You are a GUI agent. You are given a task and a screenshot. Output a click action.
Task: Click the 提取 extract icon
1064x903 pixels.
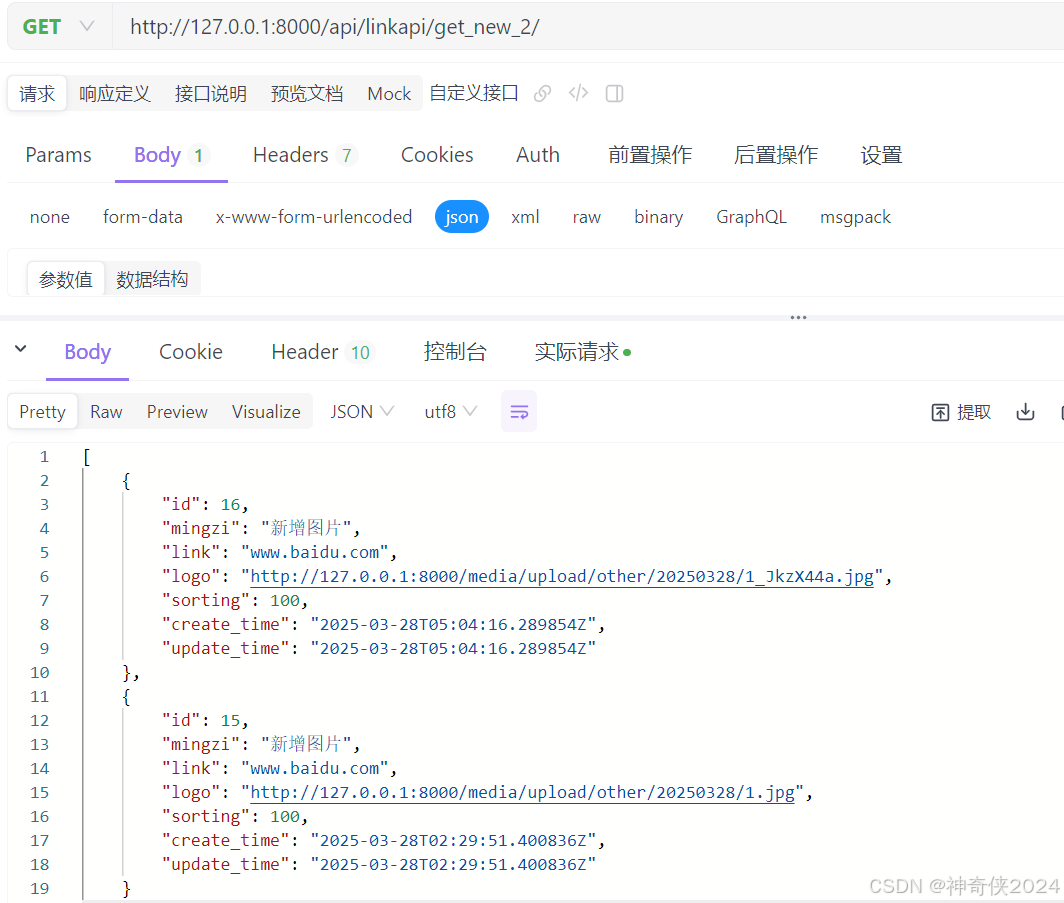pos(960,411)
